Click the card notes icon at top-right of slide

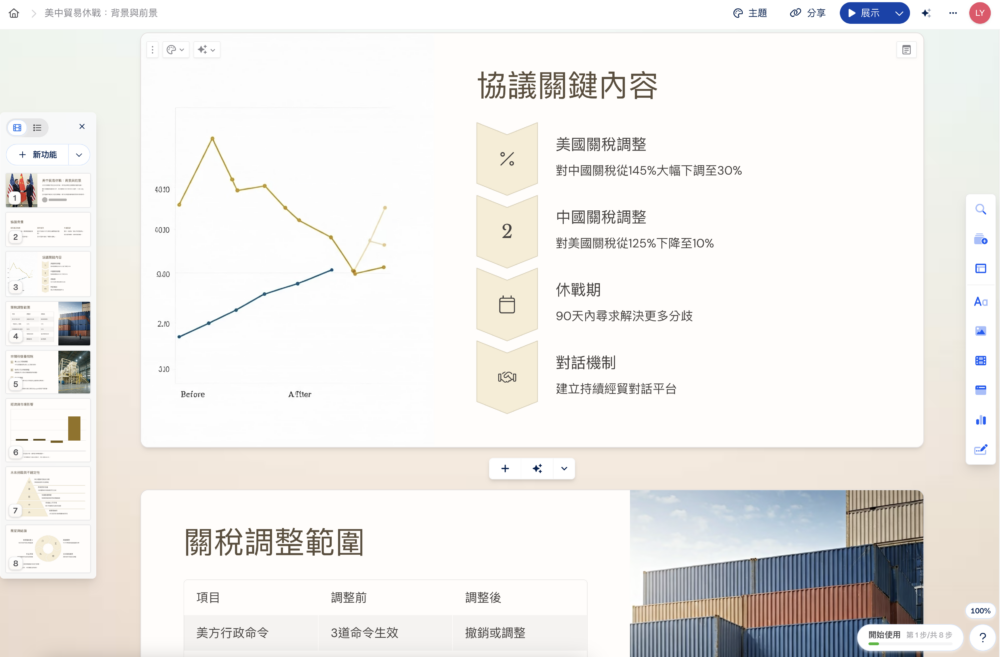coord(908,48)
